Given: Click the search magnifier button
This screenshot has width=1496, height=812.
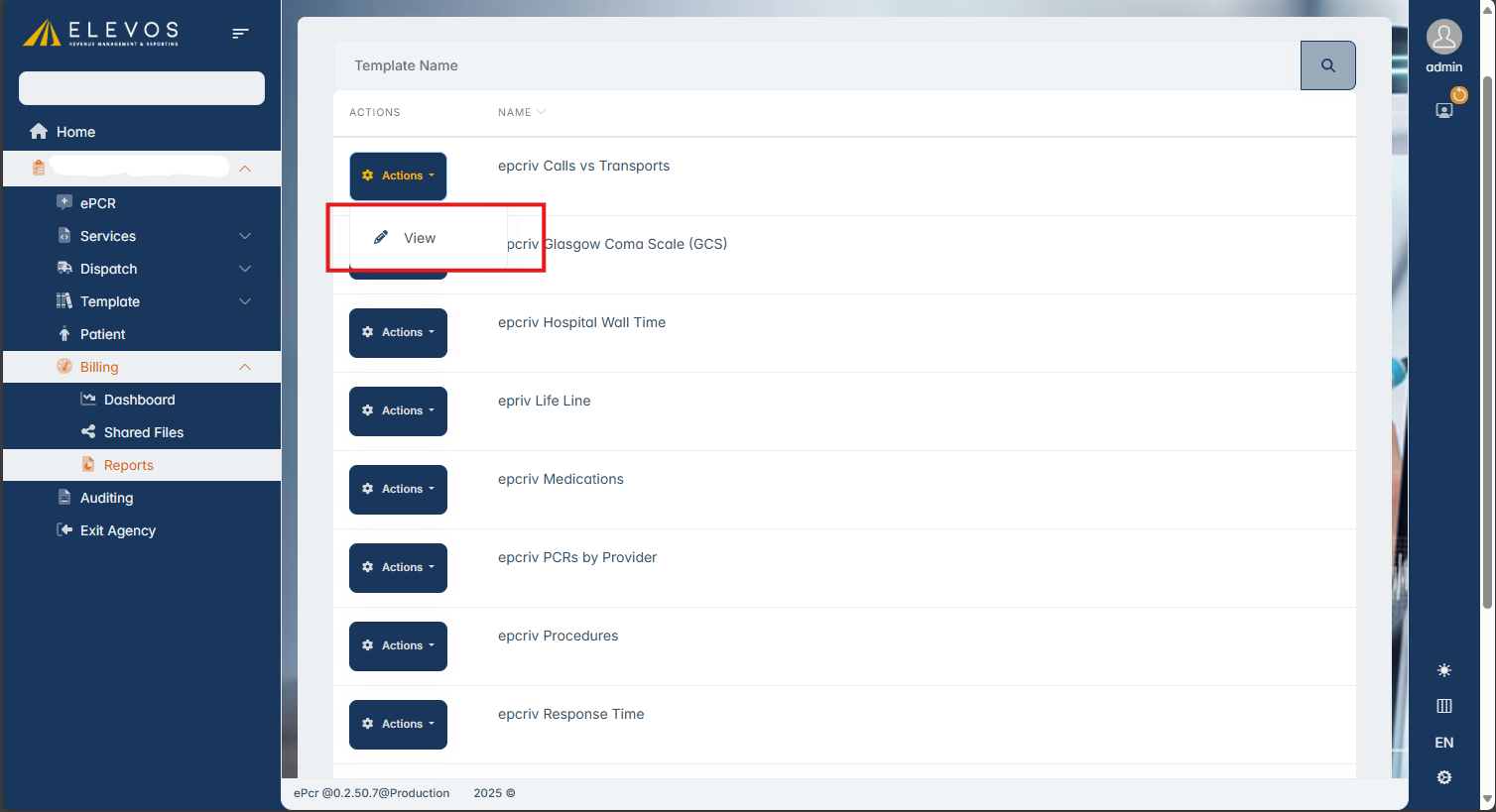Looking at the screenshot, I should point(1327,65).
